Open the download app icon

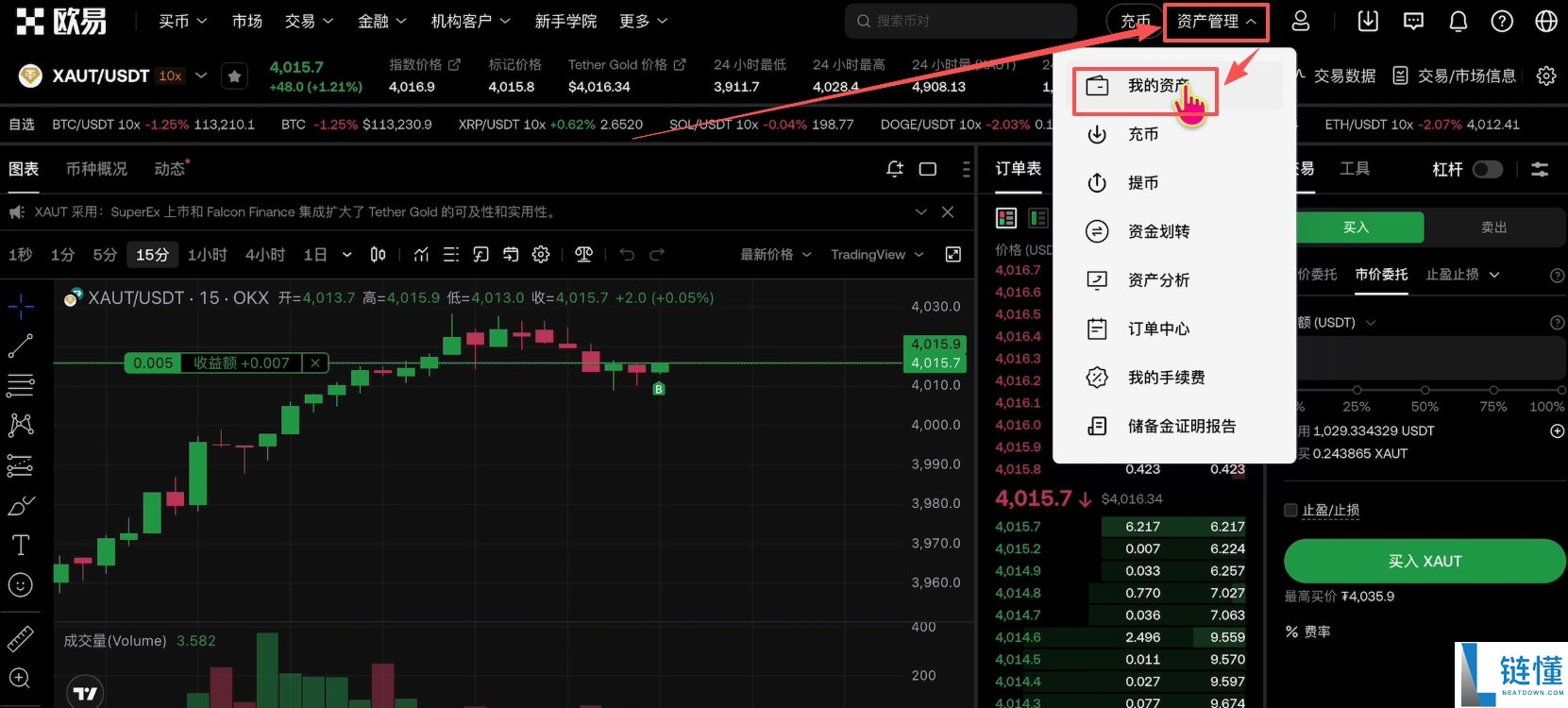pyautogui.click(x=1368, y=21)
